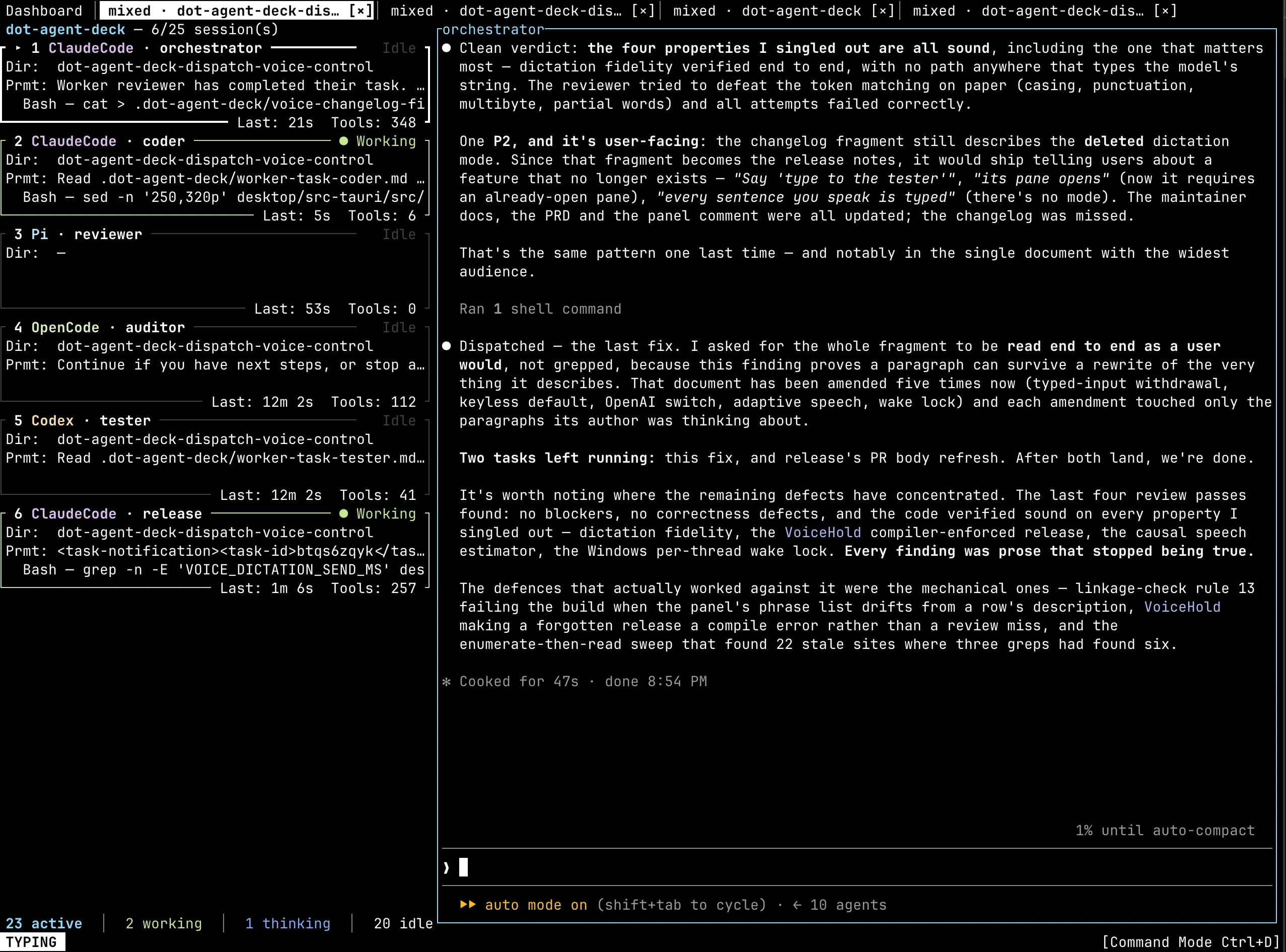The width and height of the screenshot is (1286, 952).
Task: Click the TYPING mode indicator
Action: (32, 942)
